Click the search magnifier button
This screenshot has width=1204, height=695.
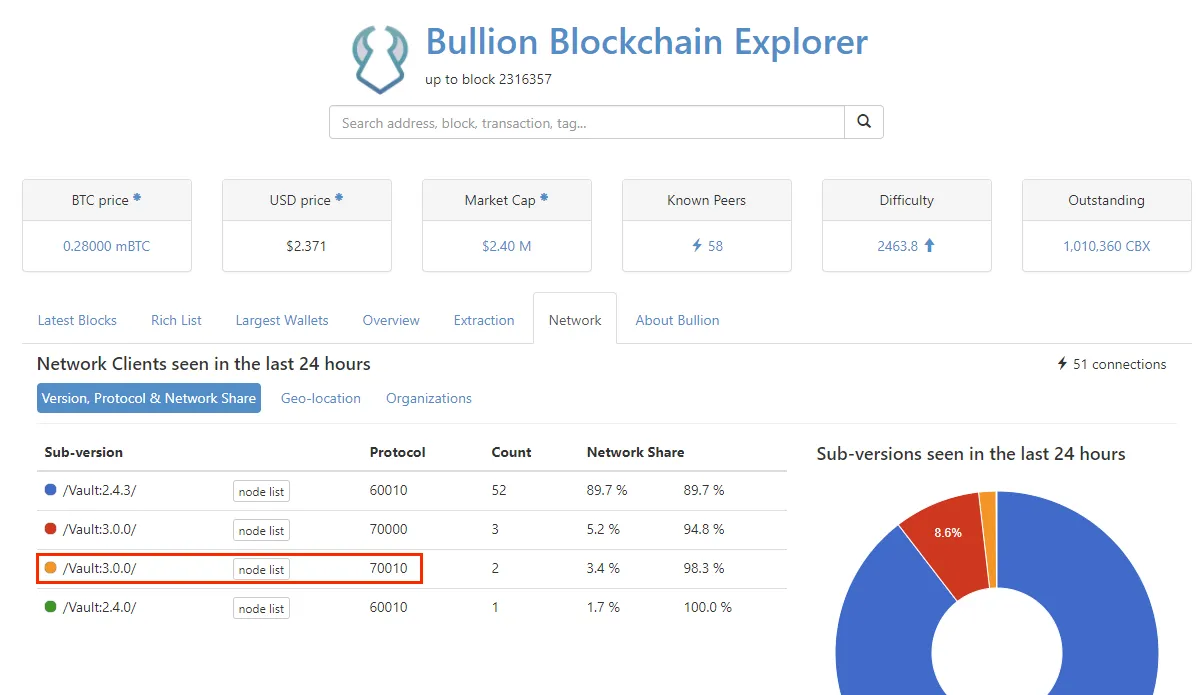[864, 122]
